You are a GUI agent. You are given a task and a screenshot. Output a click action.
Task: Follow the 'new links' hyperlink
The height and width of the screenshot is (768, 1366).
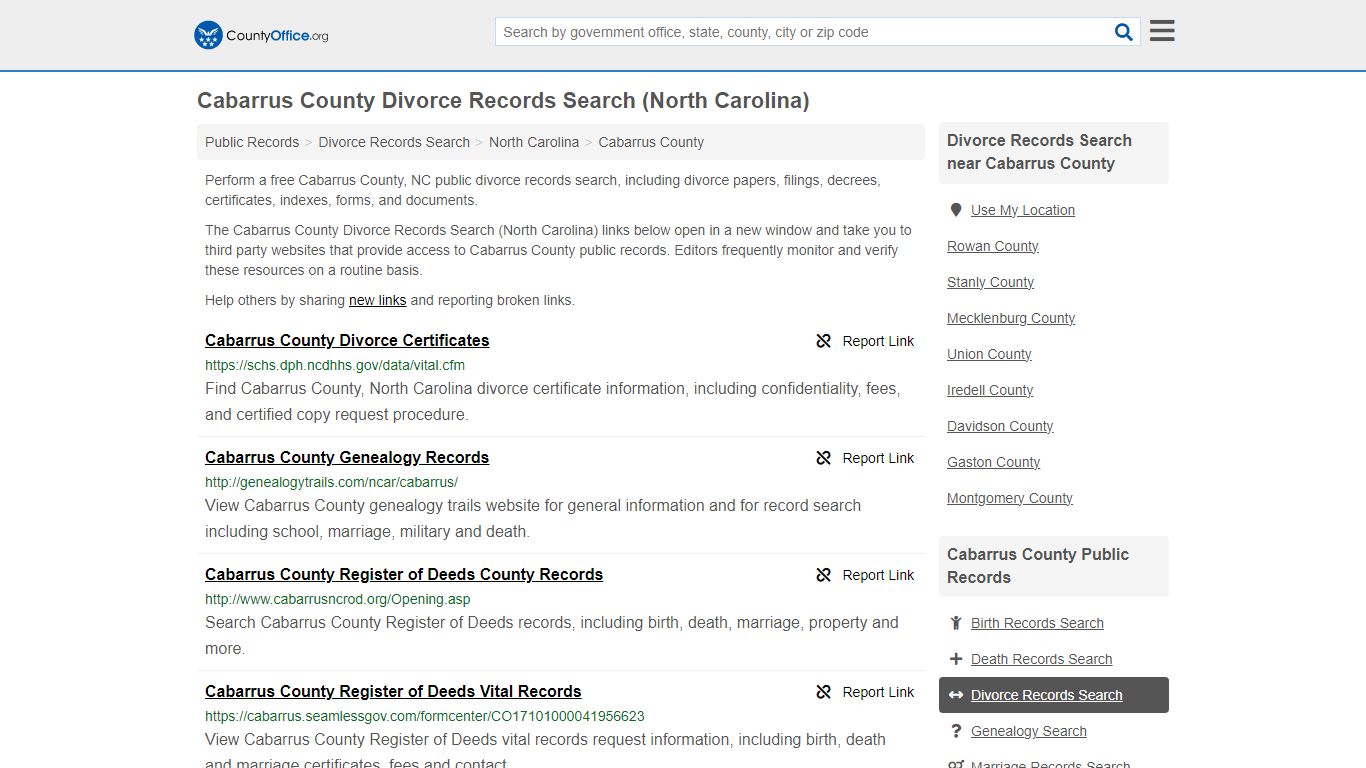pos(377,300)
